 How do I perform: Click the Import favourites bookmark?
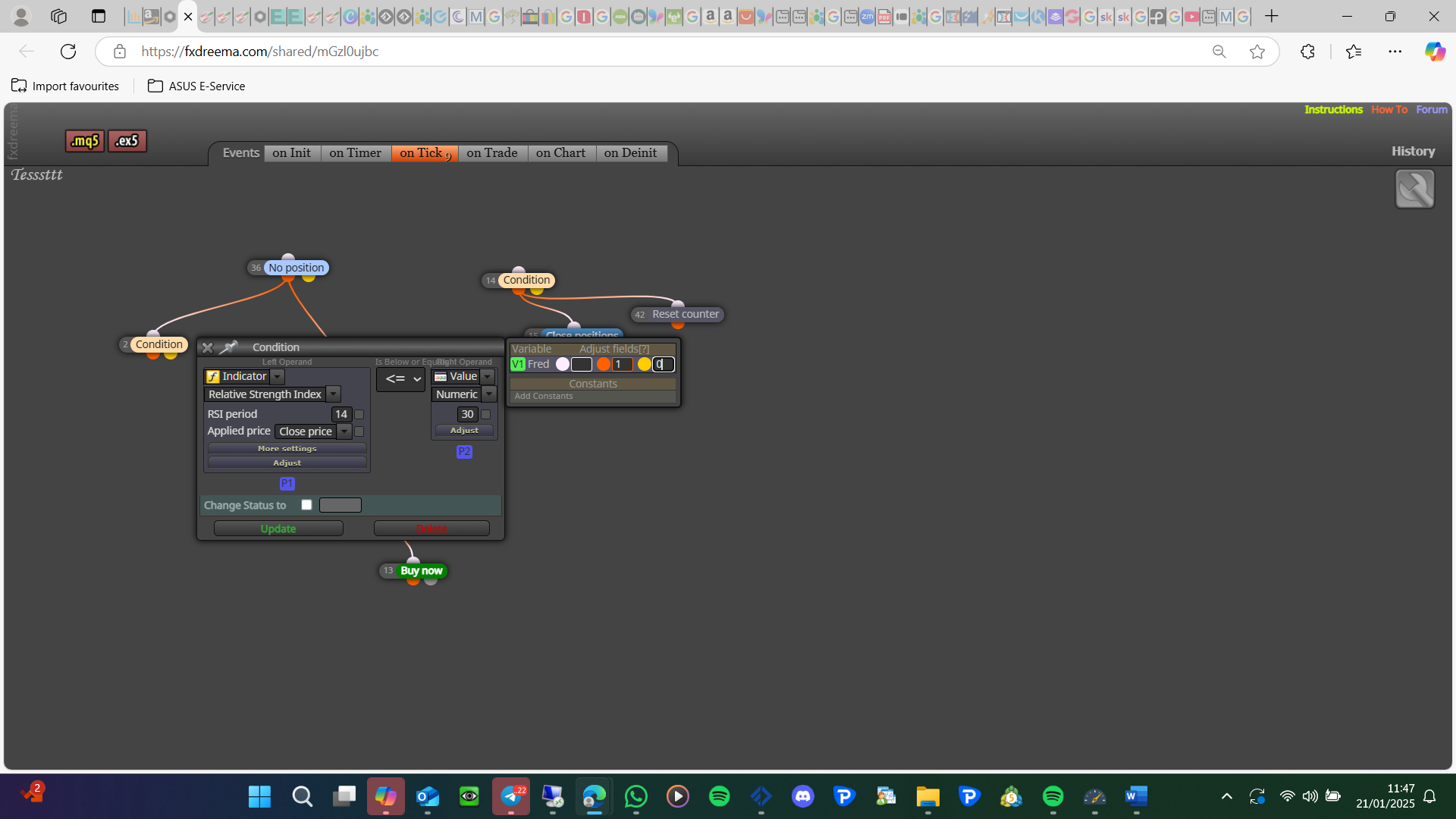[x=65, y=86]
